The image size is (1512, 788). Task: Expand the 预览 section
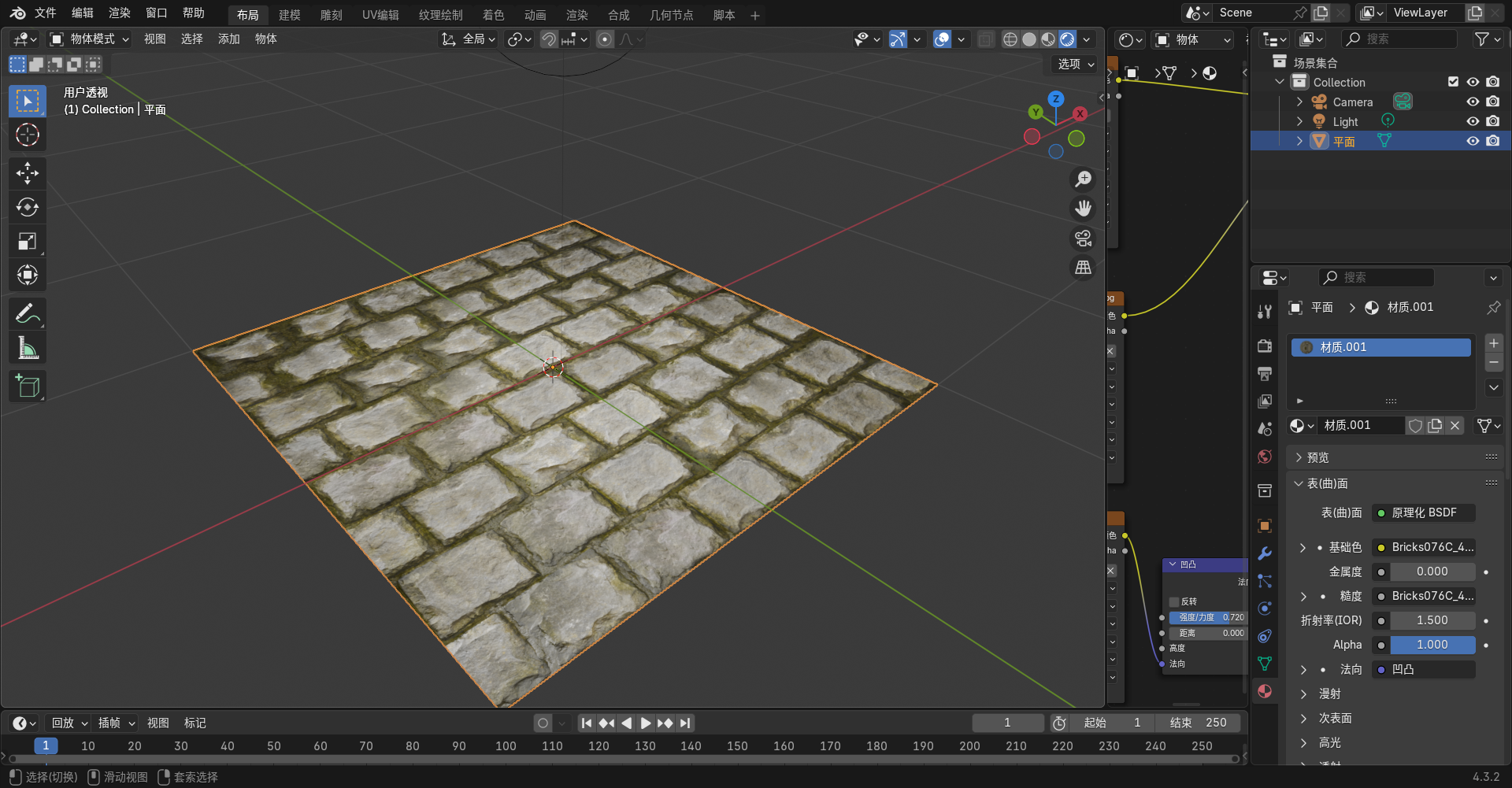click(1317, 457)
